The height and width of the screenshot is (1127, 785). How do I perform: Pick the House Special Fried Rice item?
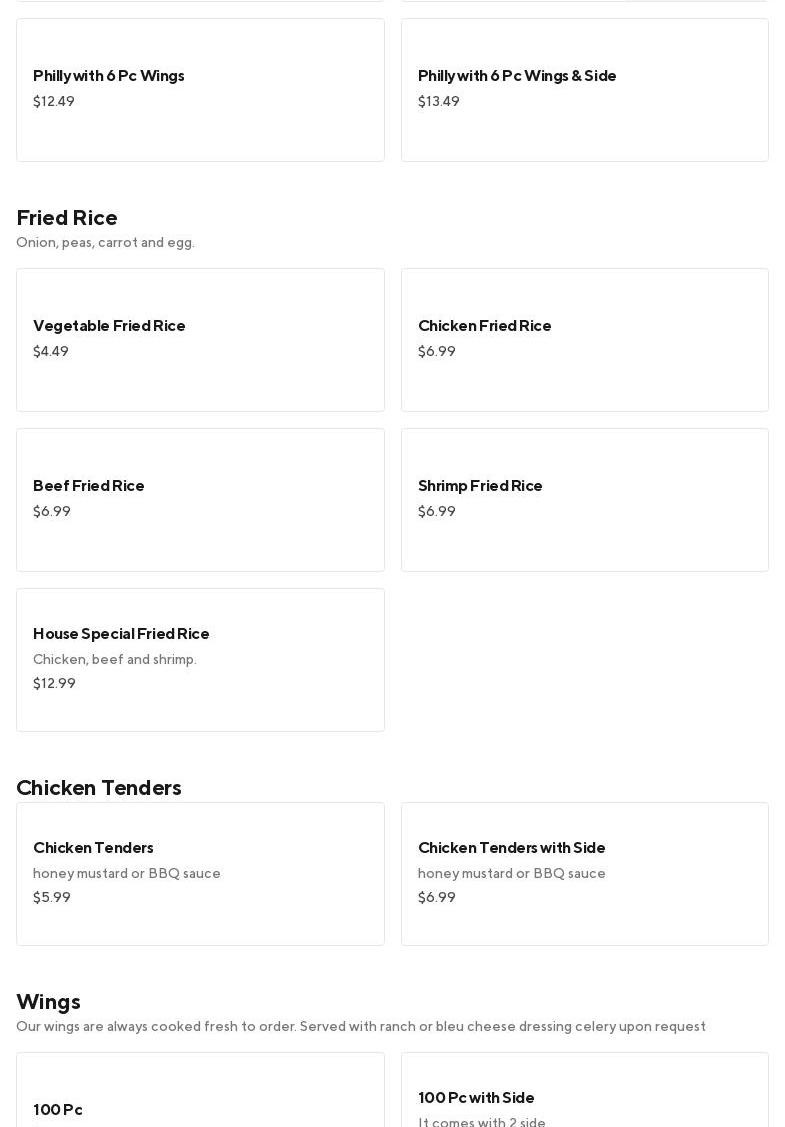pyautogui.click(x=200, y=659)
